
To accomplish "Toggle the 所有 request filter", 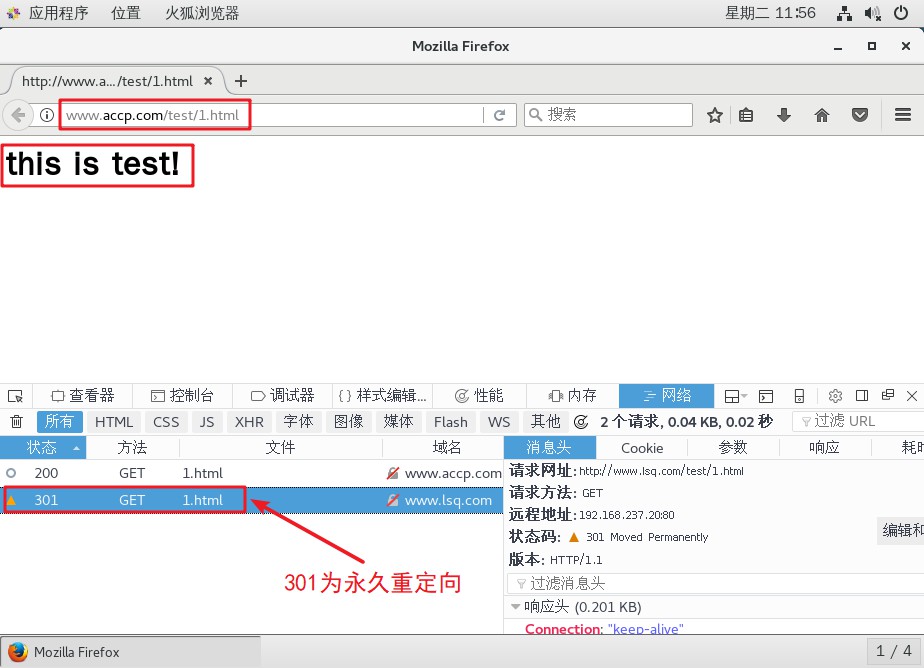I will click(x=59, y=422).
